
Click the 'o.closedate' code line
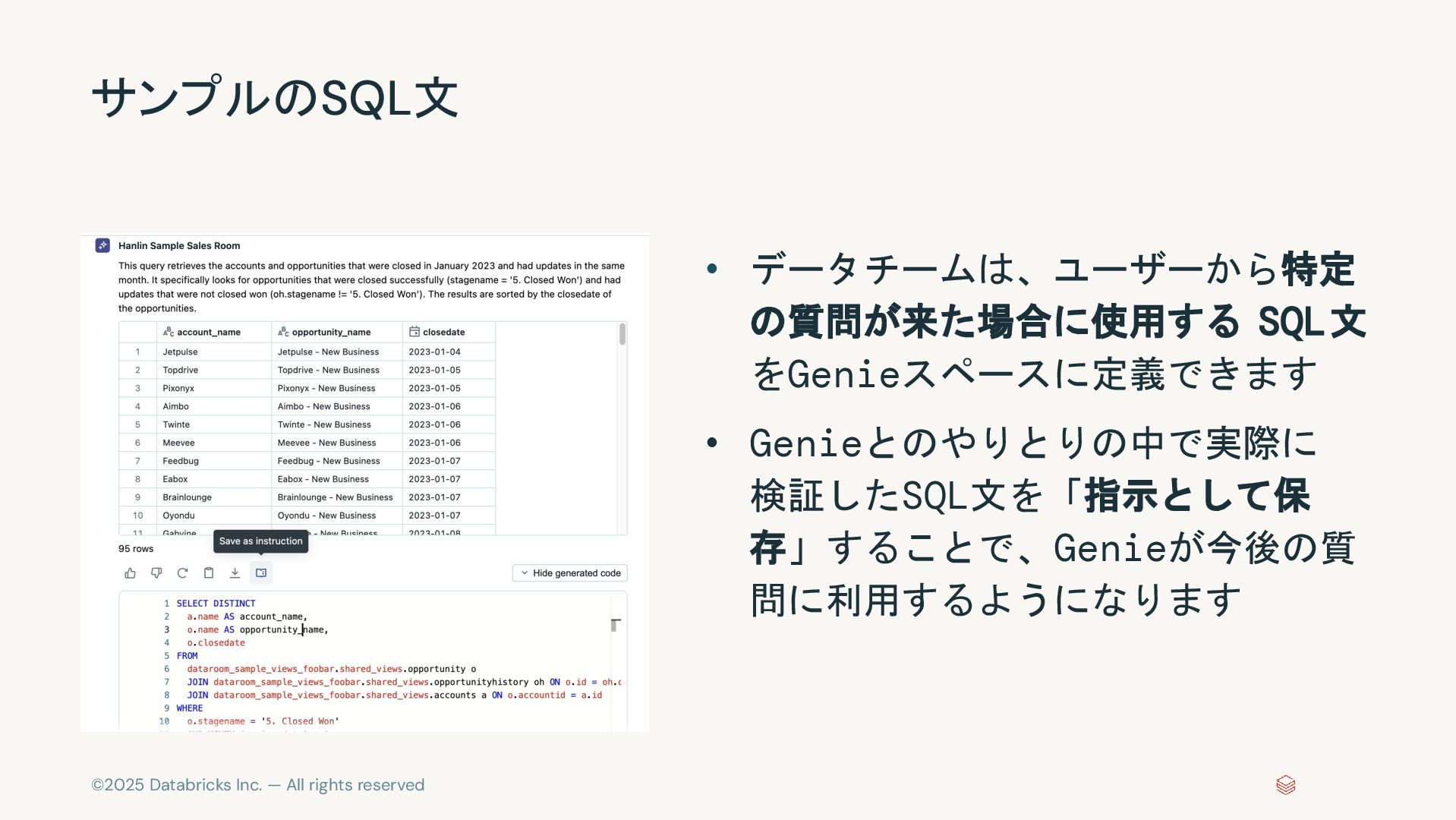pos(216,643)
